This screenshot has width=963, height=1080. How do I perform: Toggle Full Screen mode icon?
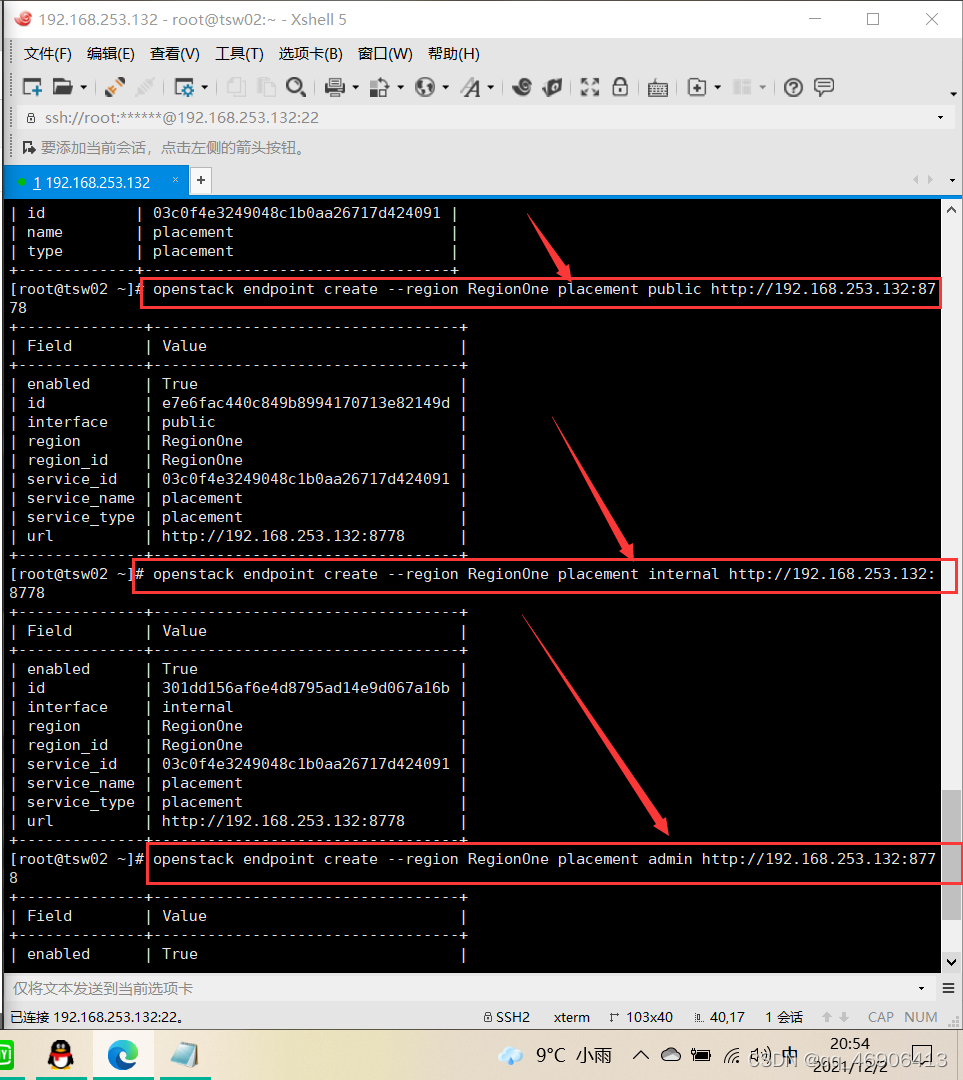tap(590, 87)
